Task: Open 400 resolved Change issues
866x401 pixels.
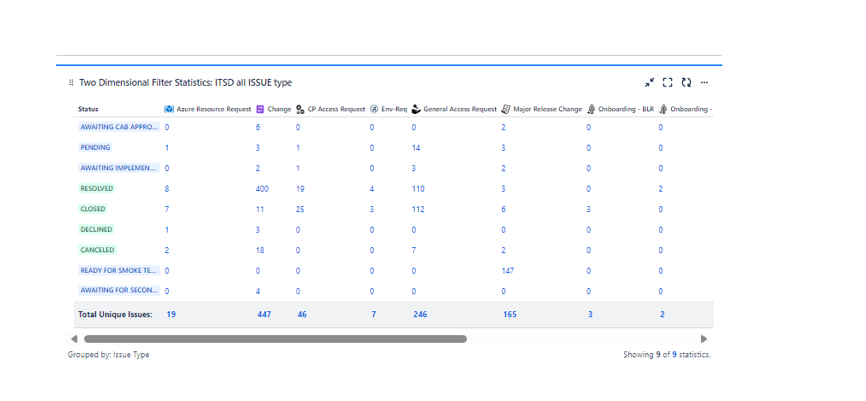Action: pyautogui.click(x=262, y=189)
